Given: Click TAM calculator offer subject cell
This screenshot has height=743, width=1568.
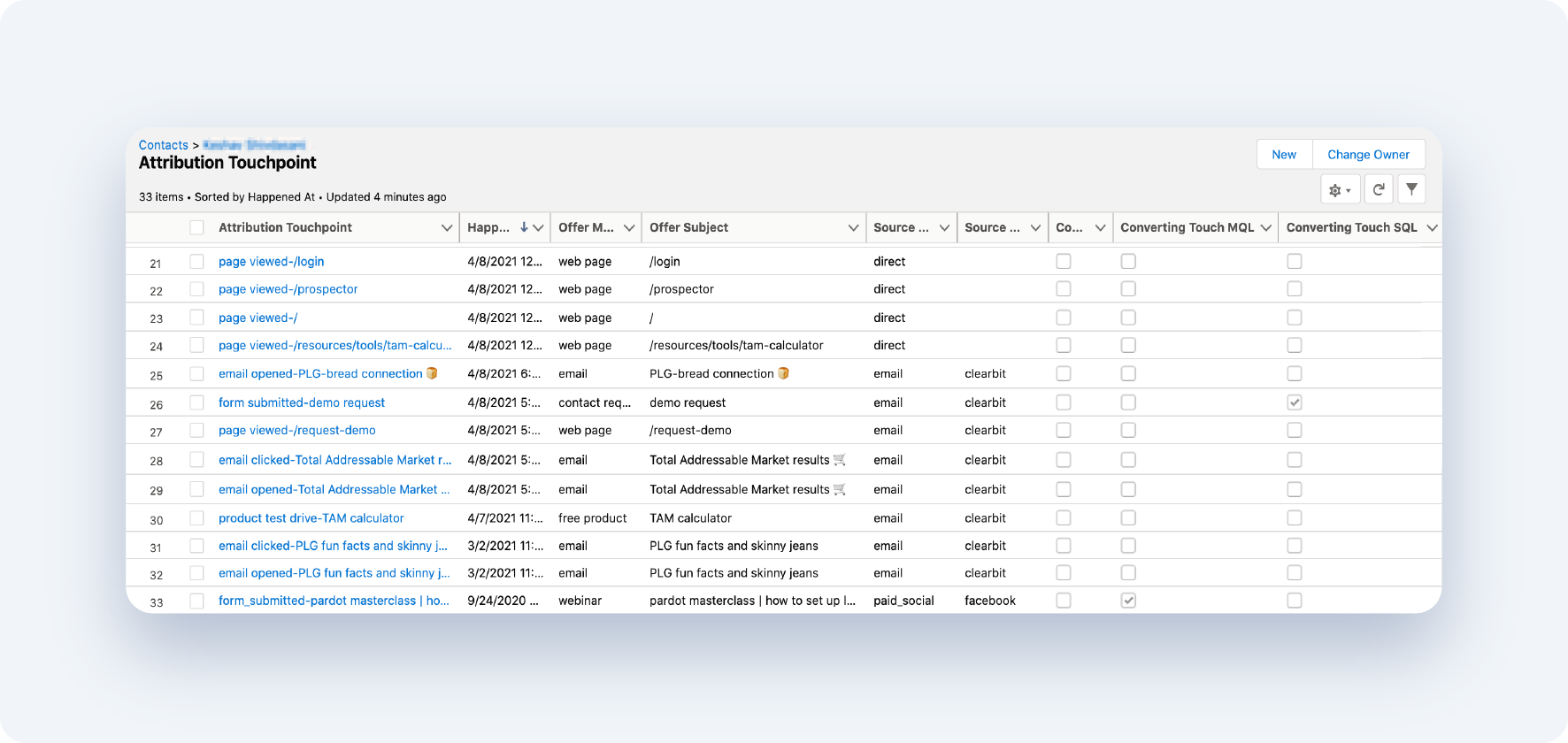Looking at the screenshot, I should [x=690, y=518].
